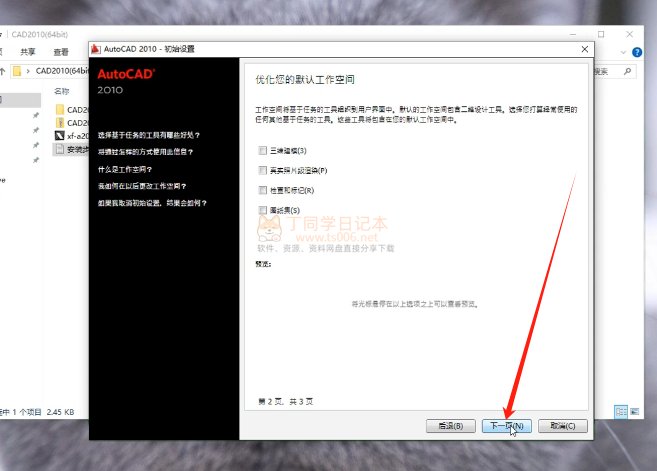Maximize the Explorer window
The width and height of the screenshot is (657, 471).
601,34
